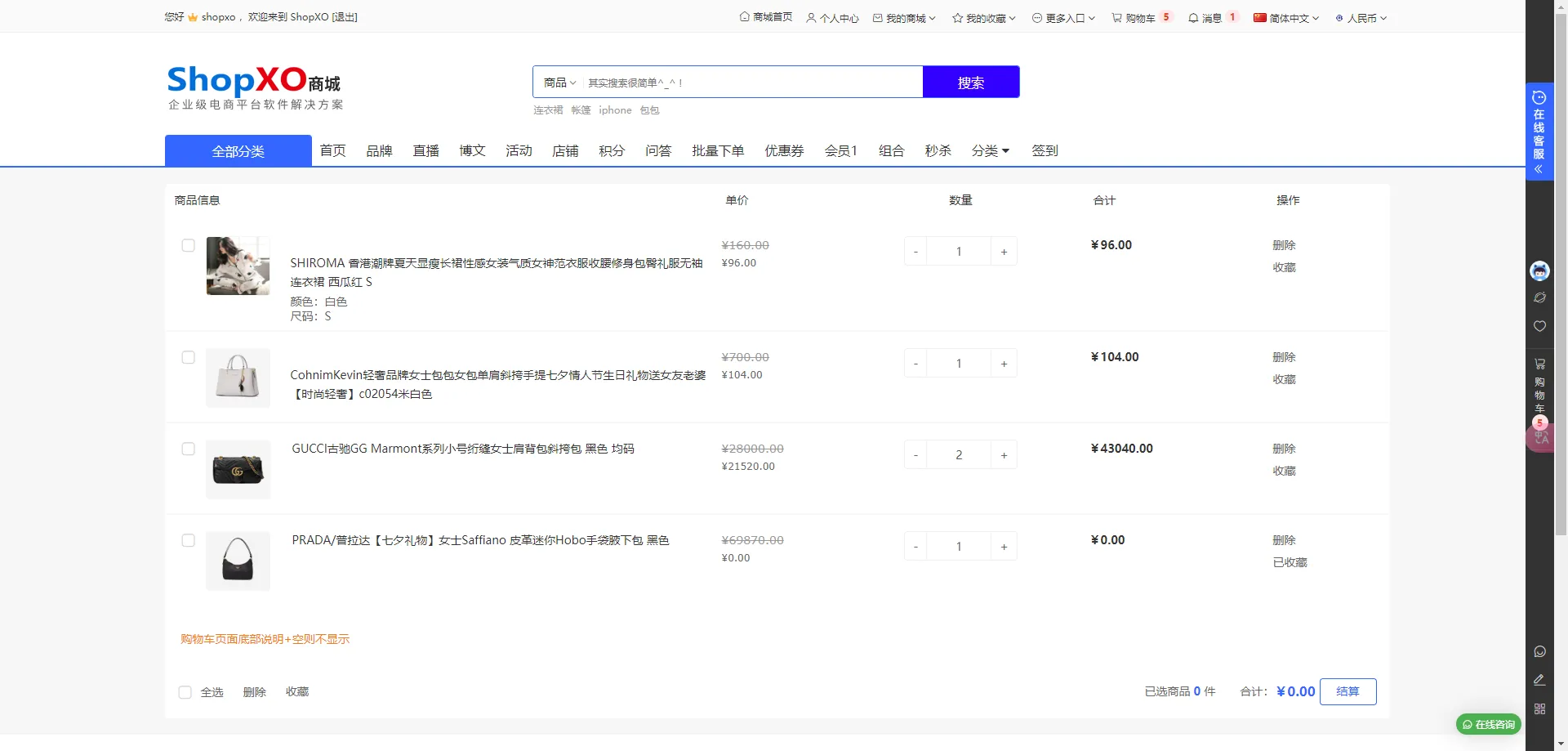Image resolution: width=1568 pixels, height=751 pixels.
Task: Decrease quantity of the PRADA bag
Action: point(915,547)
